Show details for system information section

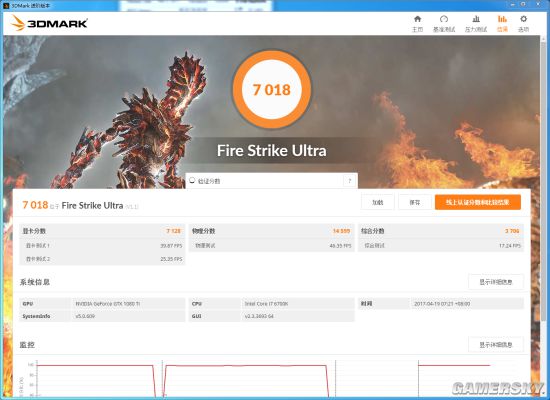496,282
